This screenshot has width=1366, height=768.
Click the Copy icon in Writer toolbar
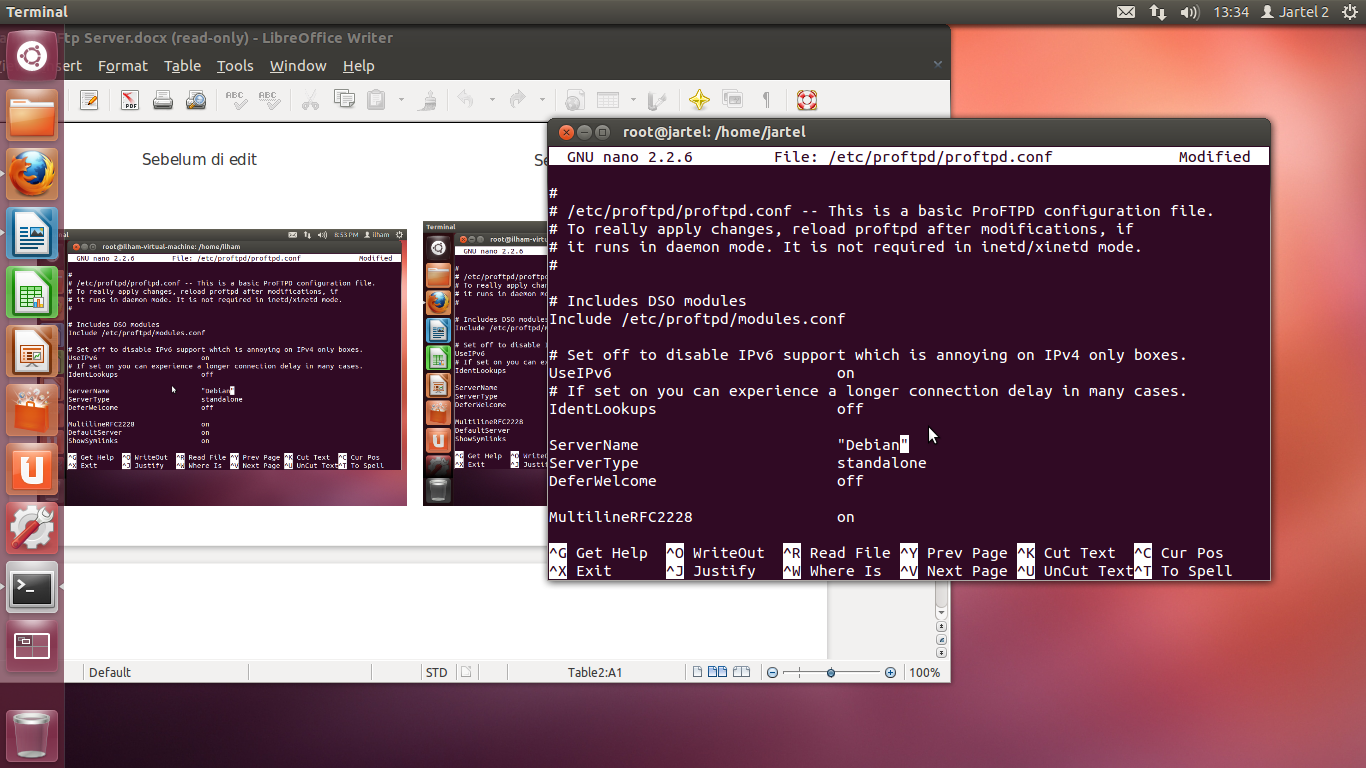[344, 100]
